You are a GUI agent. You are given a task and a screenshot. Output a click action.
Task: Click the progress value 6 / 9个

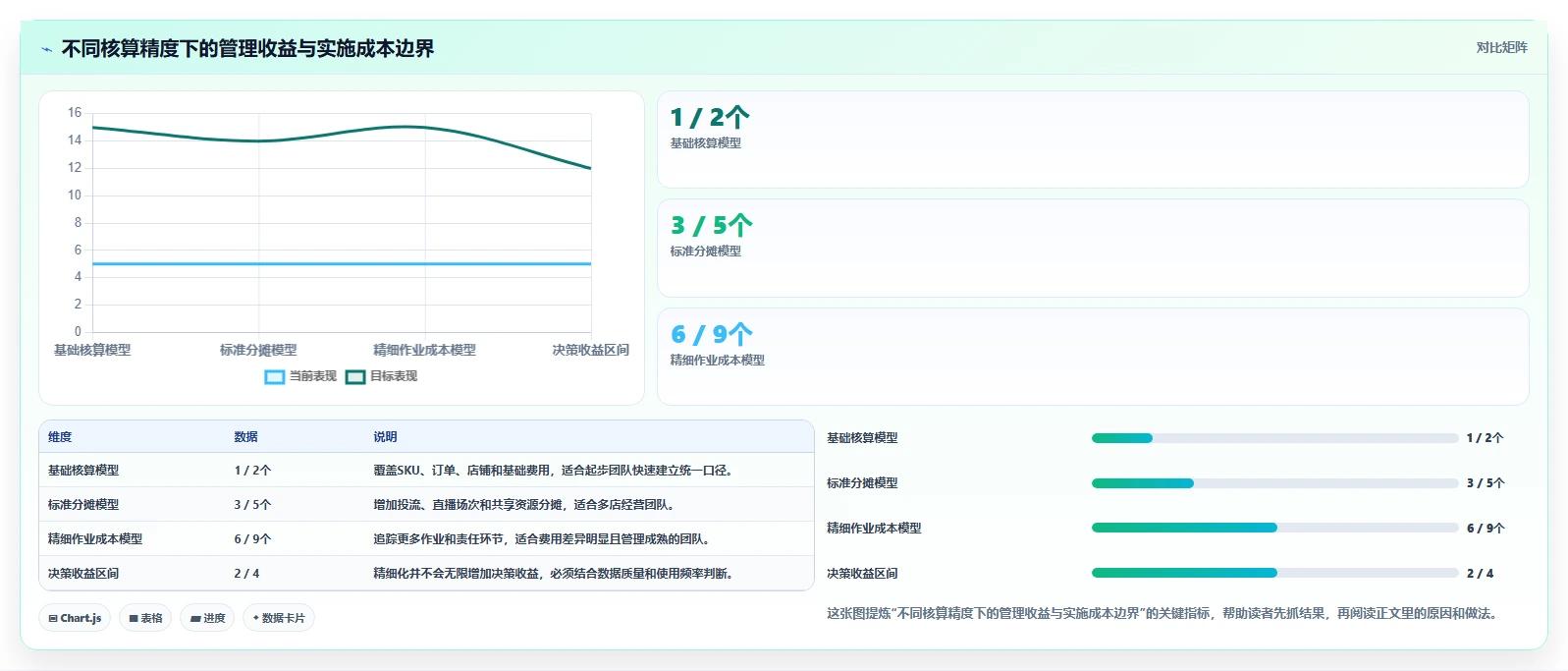point(1486,529)
